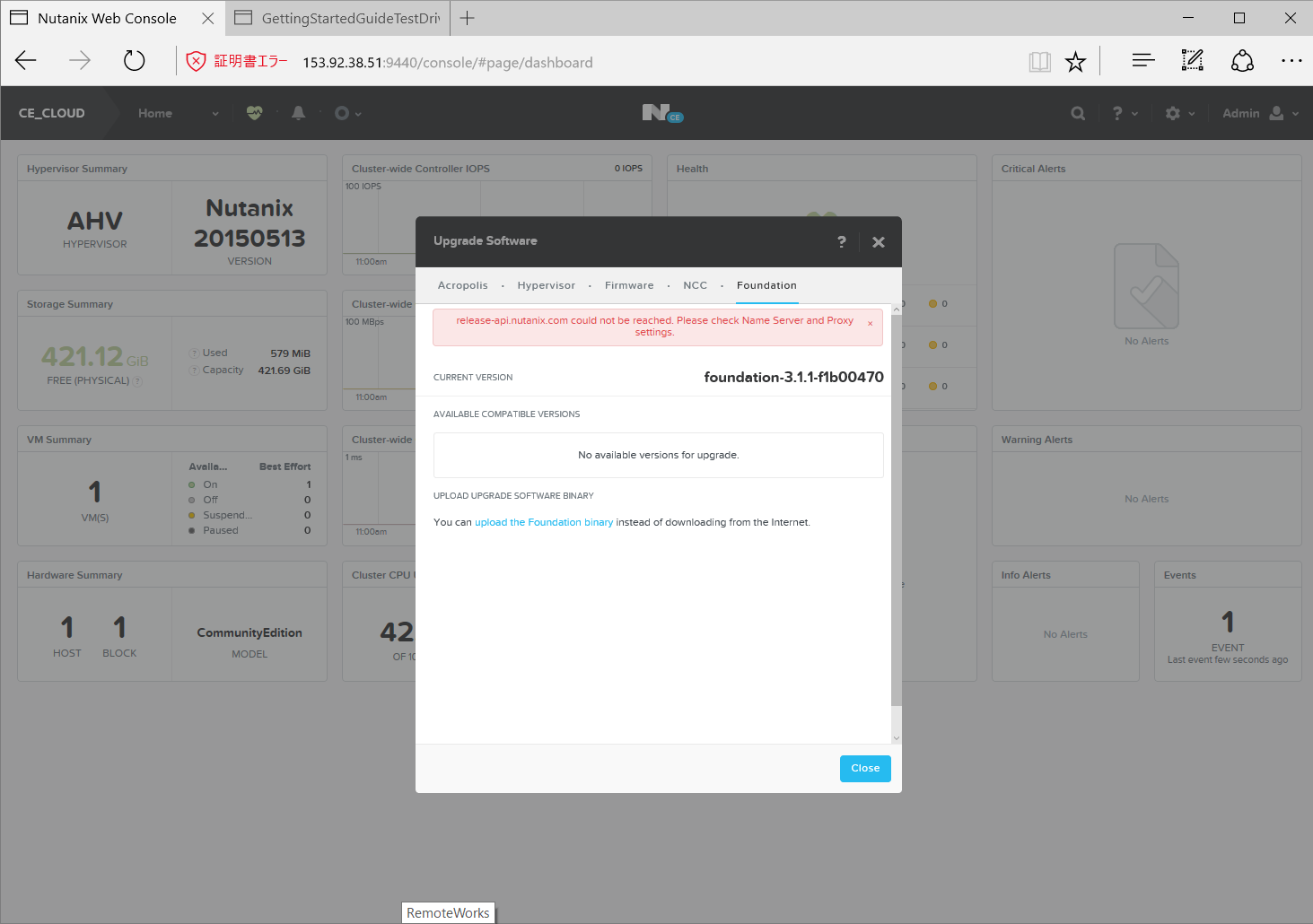1313x924 pixels.
Task: Switch to the NCC tab
Action: coord(696,285)
